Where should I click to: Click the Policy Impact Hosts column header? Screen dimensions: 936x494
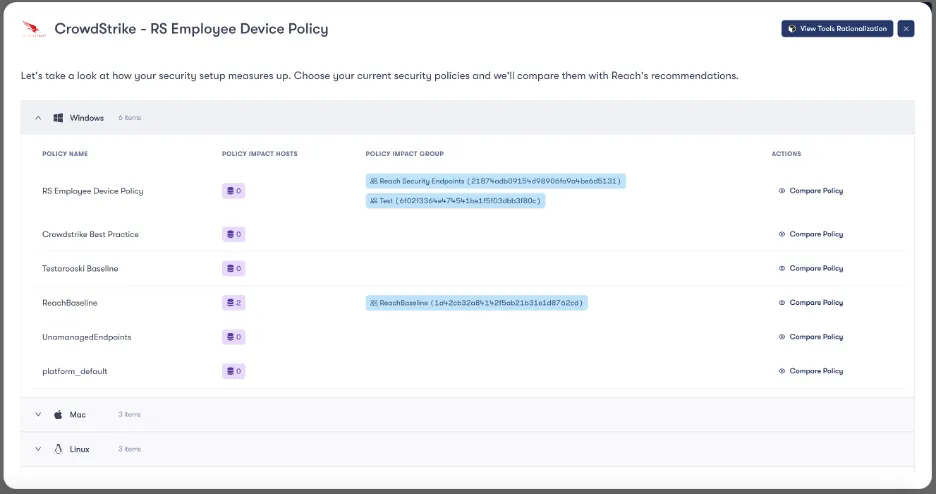pyautogui.click(x=260, y=154)
